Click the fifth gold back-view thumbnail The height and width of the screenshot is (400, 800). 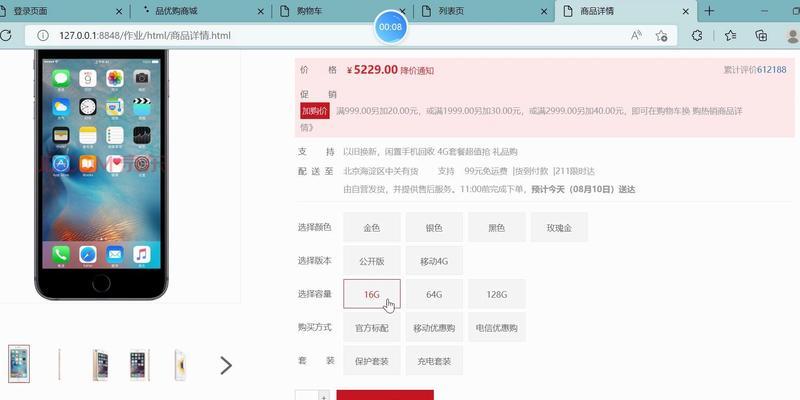[180, 365]
